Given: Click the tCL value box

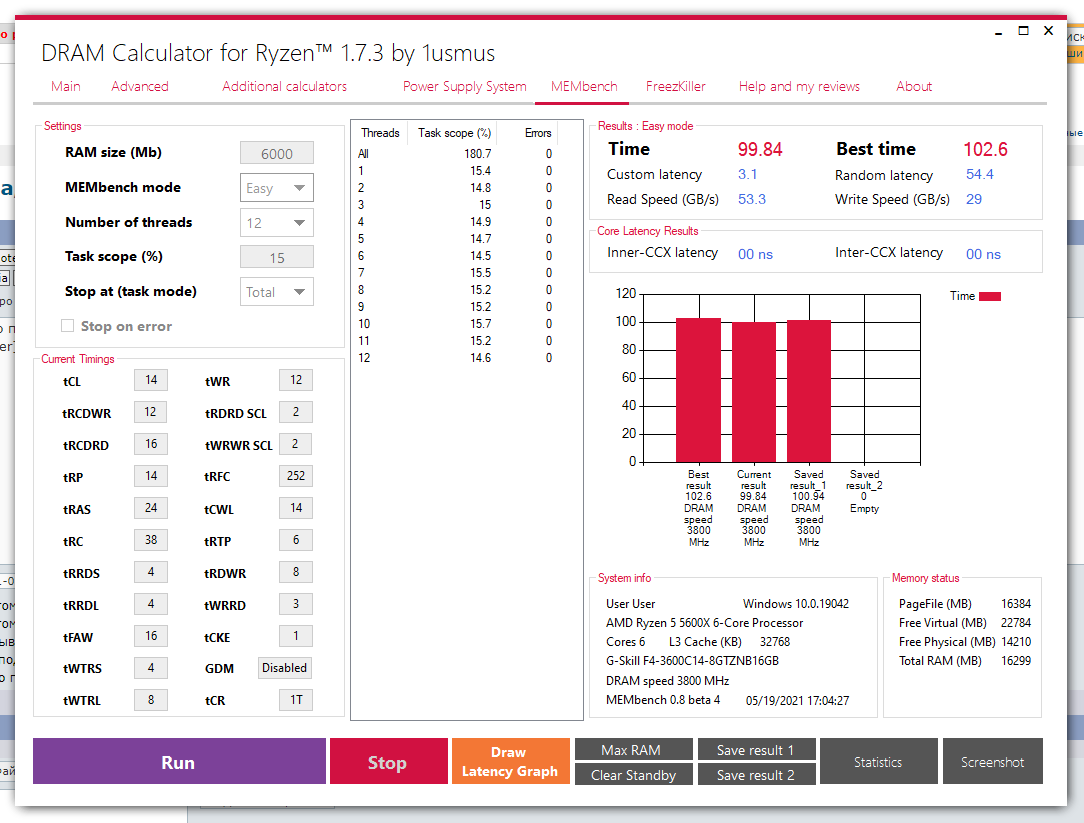Looking at the screenshot, I should tap(151, 380).
